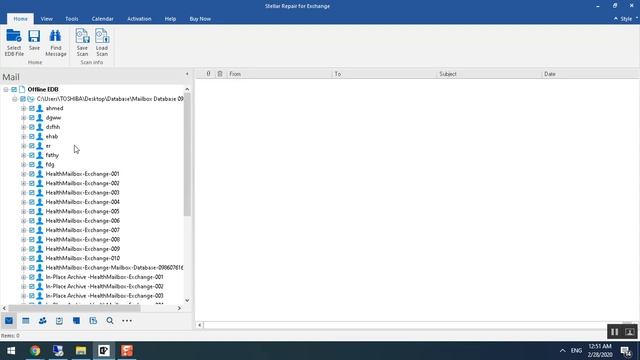Open File Explorer from the taskbar
Screen dimensions: 640x360
click(x=81, y=351)
